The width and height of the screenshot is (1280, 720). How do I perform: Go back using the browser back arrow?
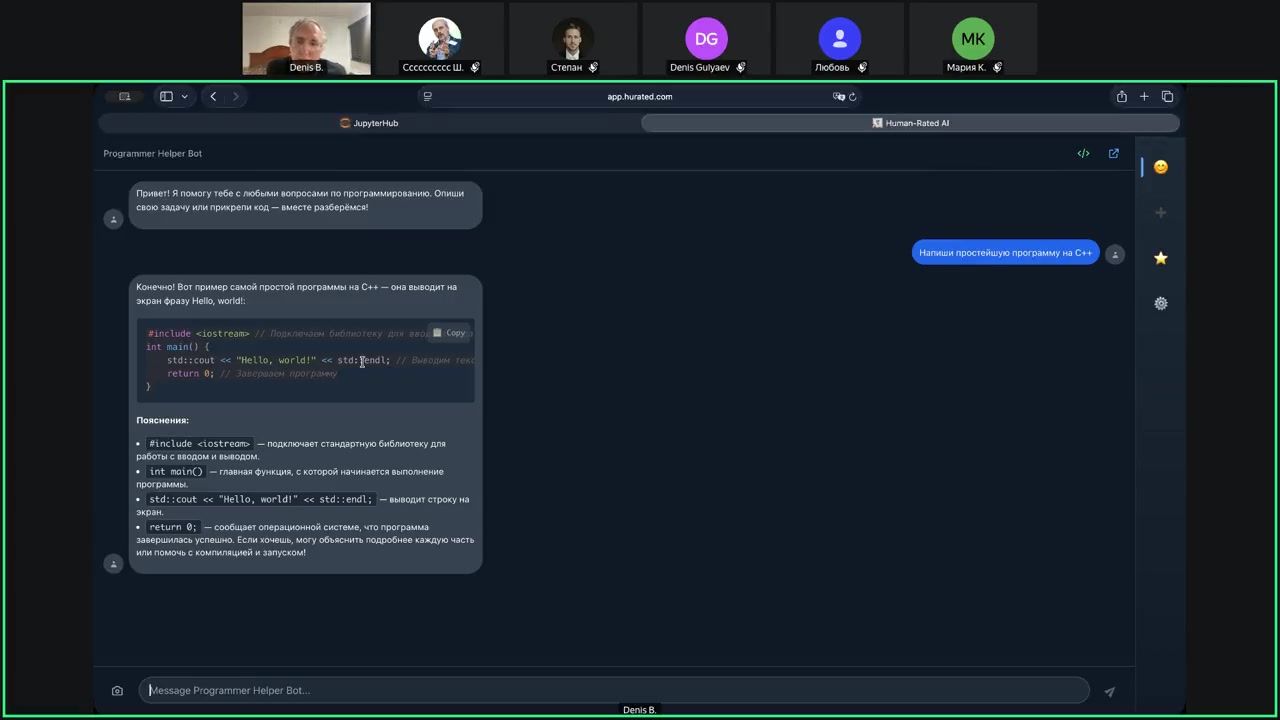point(213,97)
